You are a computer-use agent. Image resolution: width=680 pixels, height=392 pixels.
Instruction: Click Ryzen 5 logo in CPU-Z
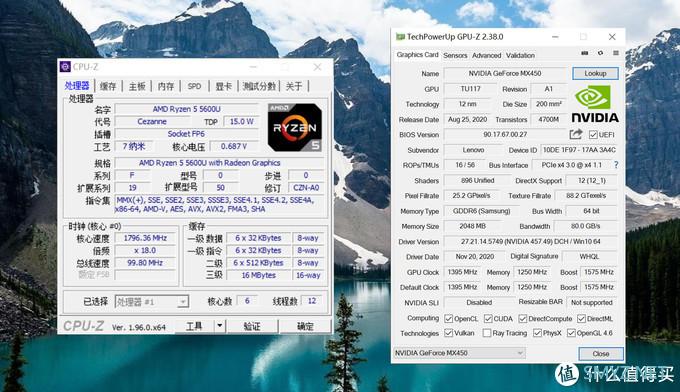(295, 127)
